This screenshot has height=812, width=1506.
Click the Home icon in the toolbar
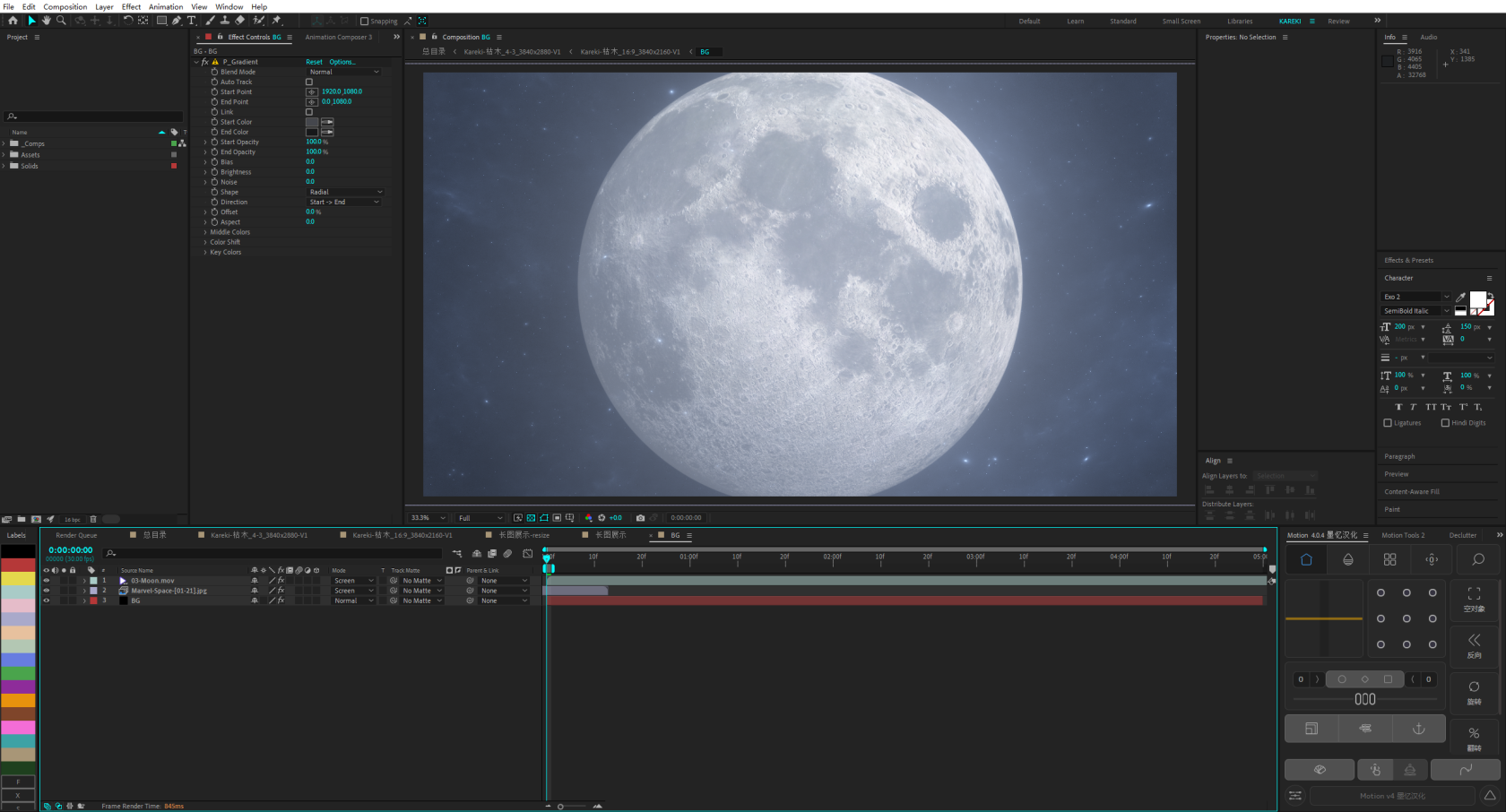(13, 21)
